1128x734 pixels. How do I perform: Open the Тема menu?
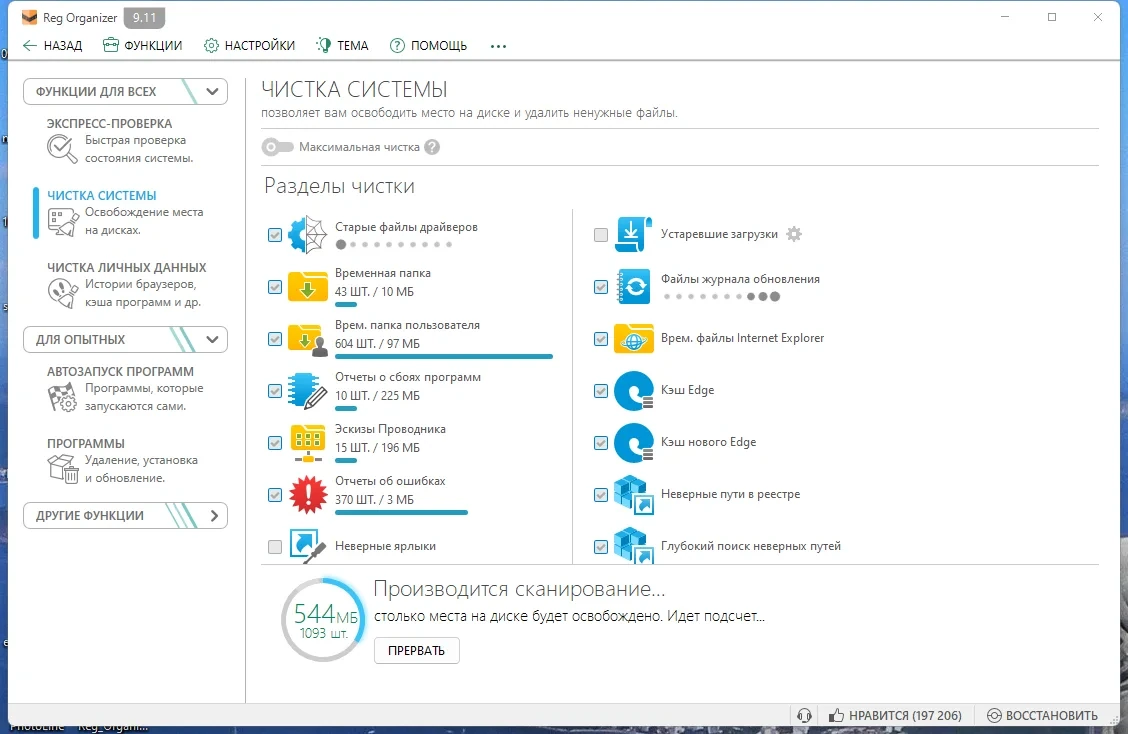pos(342,46)
